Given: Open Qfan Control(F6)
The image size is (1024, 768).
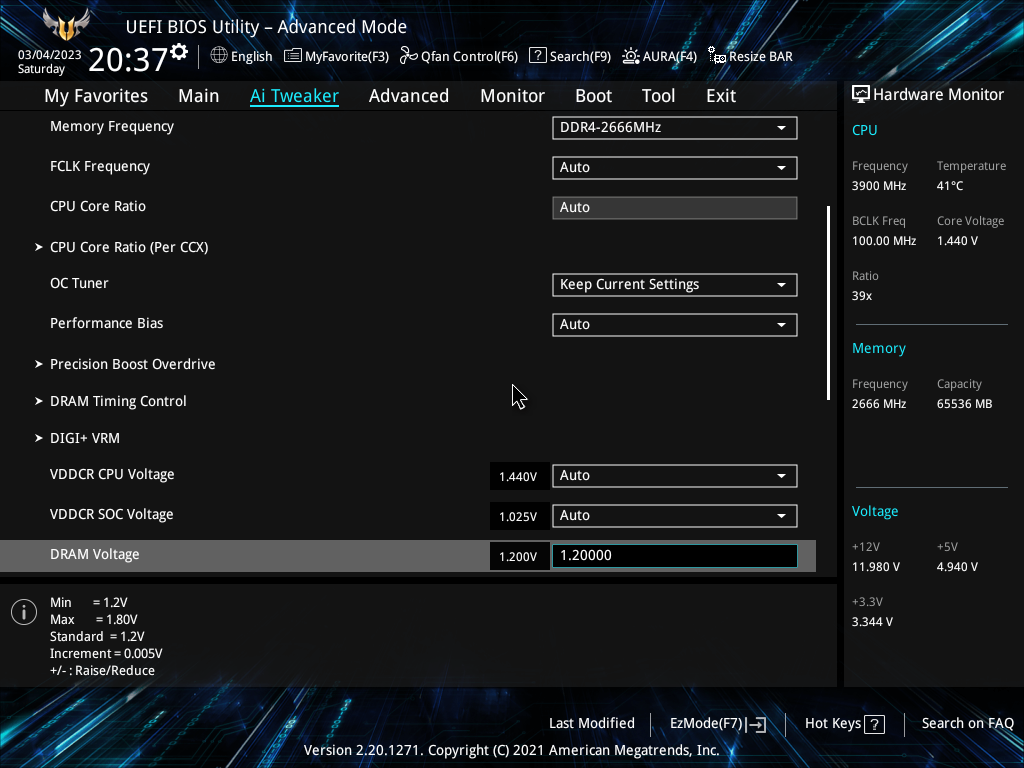Looking at the screenshot, I should coord(459,56).
